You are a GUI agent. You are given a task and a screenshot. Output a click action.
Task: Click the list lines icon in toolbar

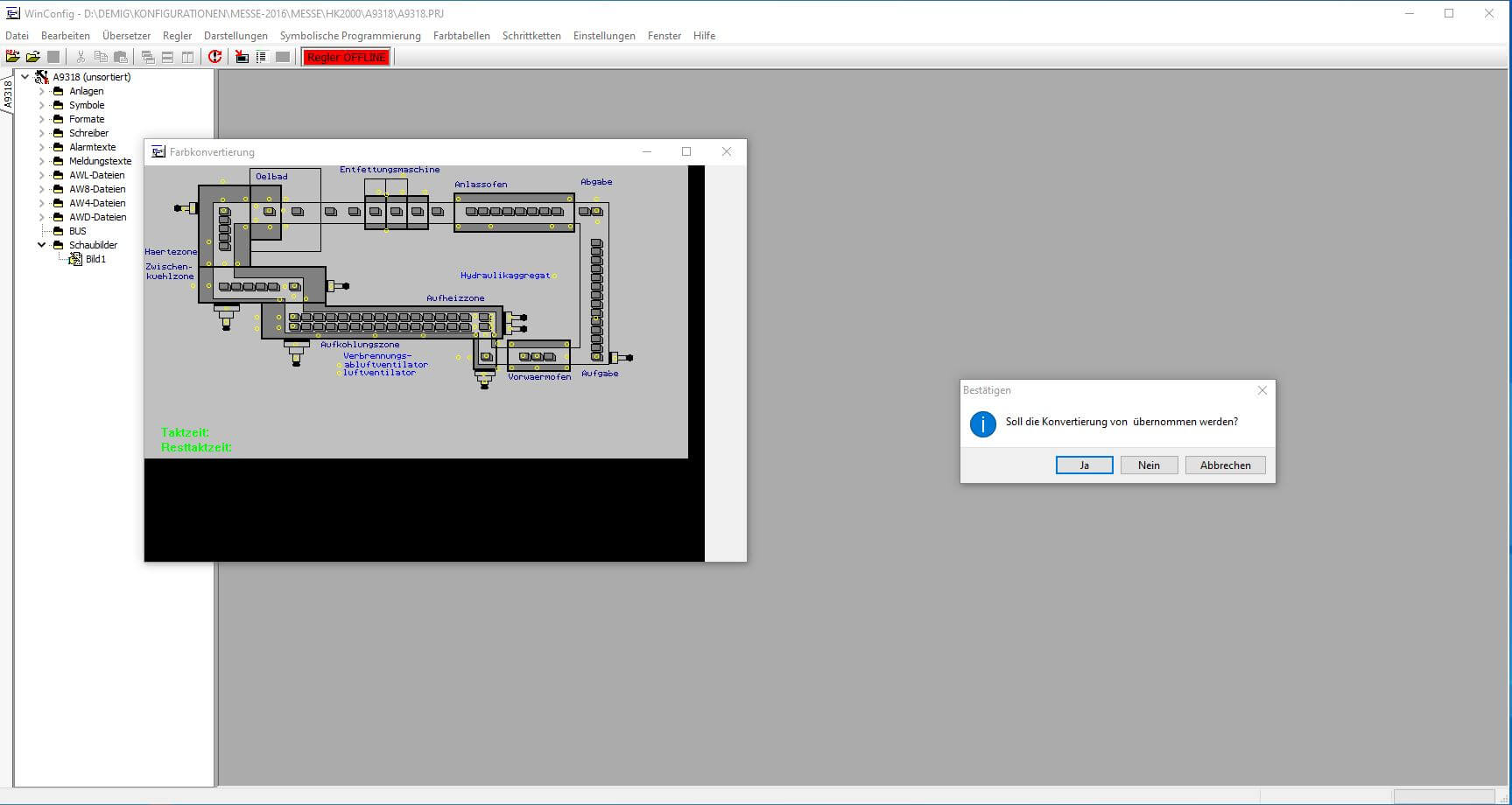point(261,57)
